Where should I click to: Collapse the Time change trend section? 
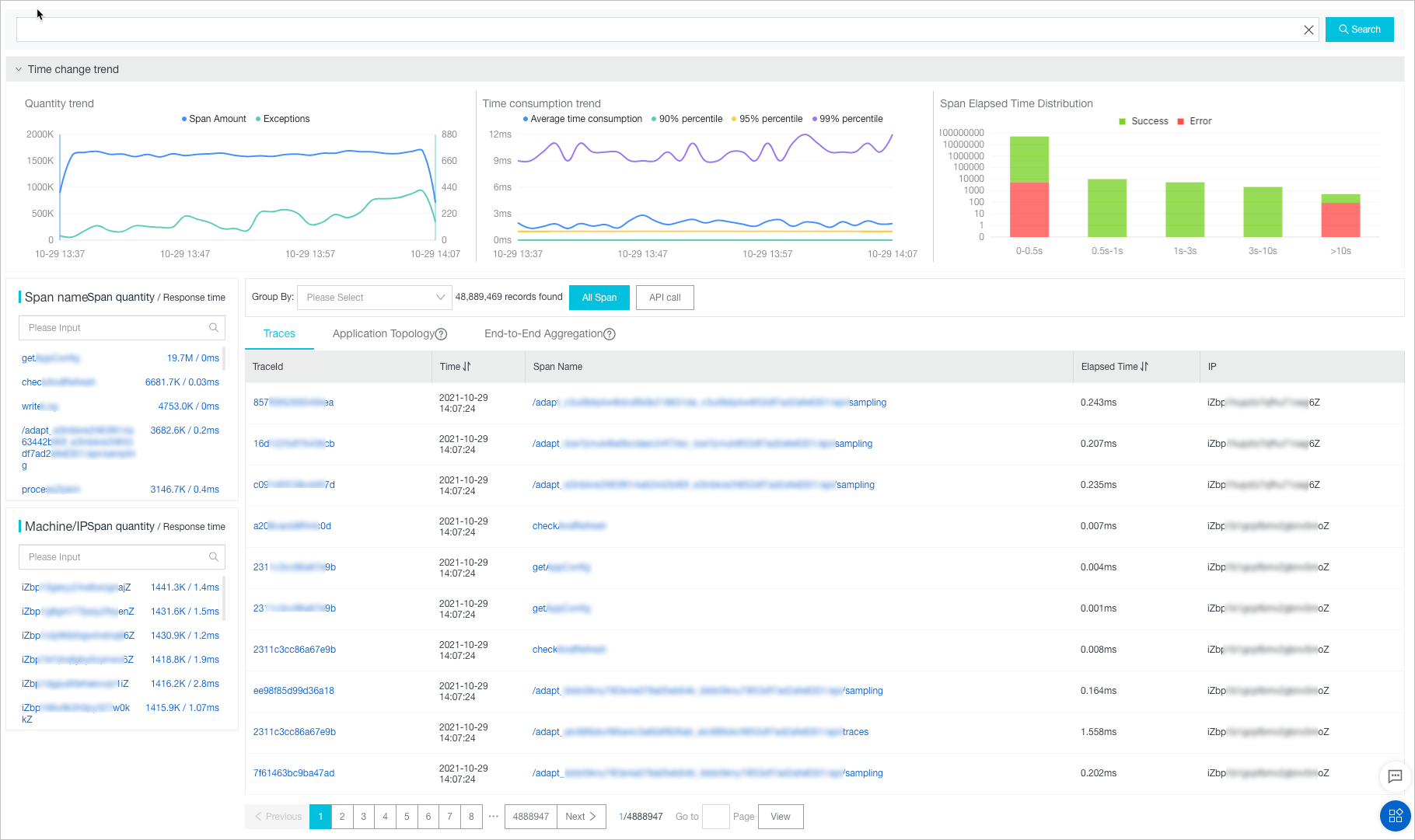pos(19,69)
